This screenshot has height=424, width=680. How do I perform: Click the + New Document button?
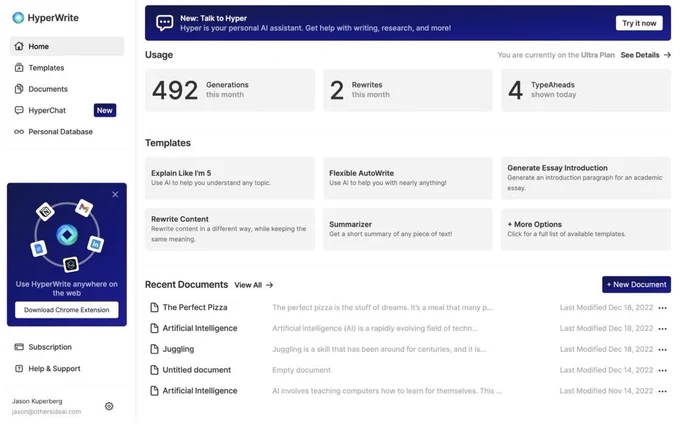click(636, 284)
